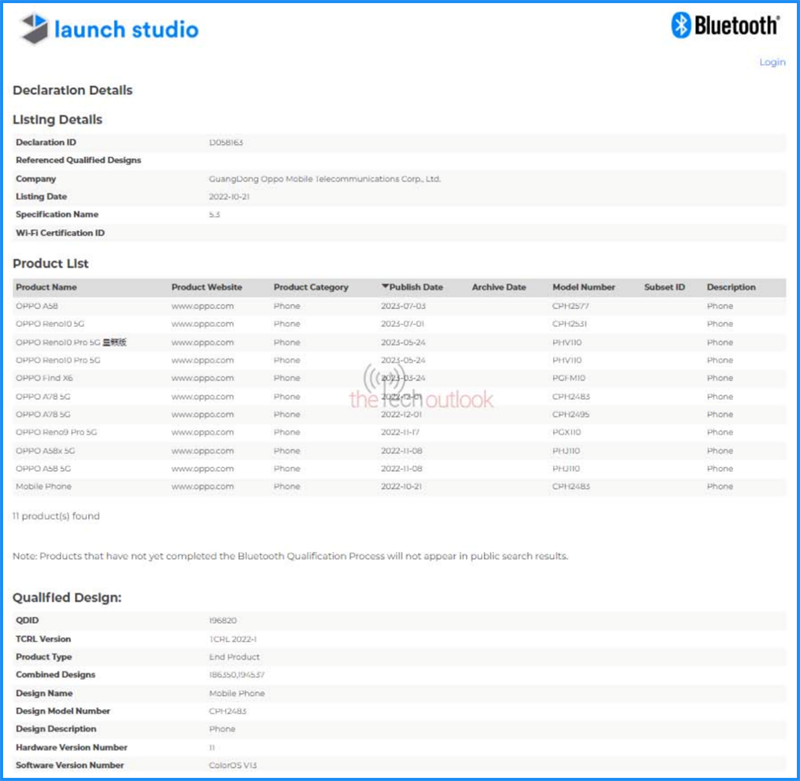Screen dimensions: 800x781
Task: Click the Combined Designs value
Action: [237, 675]
